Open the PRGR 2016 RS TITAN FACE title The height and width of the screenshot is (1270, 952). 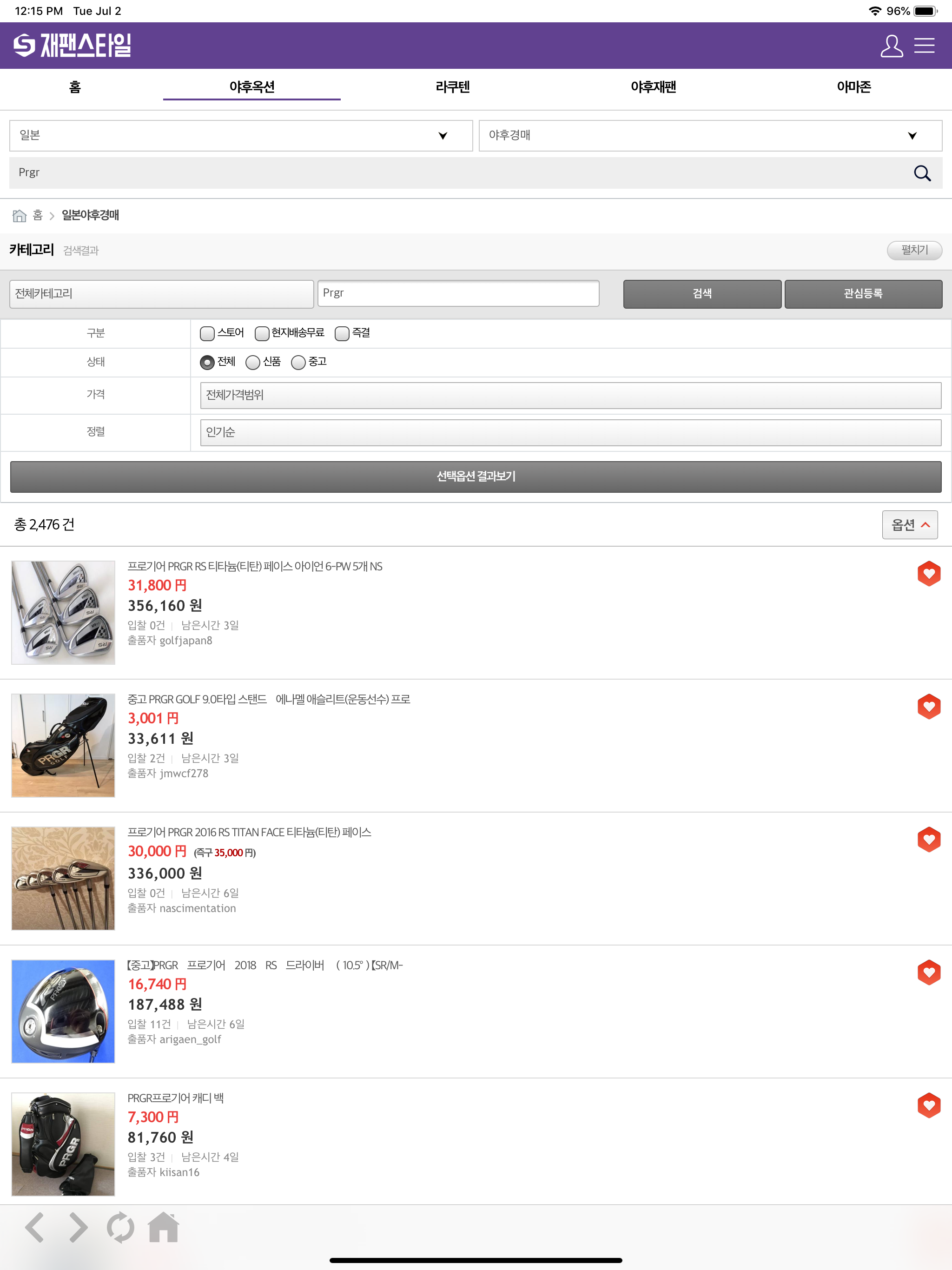[249, 833]
